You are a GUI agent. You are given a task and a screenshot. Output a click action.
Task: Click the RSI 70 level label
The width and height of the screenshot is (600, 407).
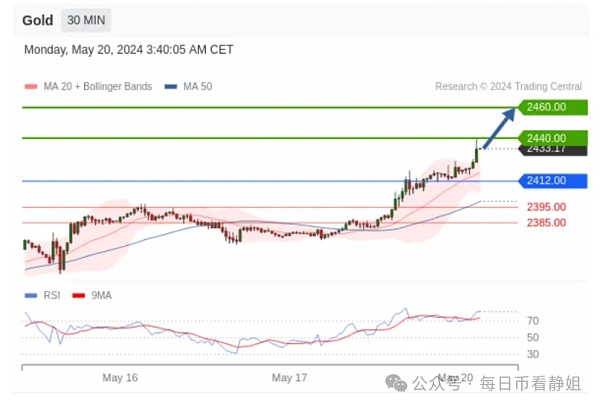pyautogui.click(x=532, y=321)
